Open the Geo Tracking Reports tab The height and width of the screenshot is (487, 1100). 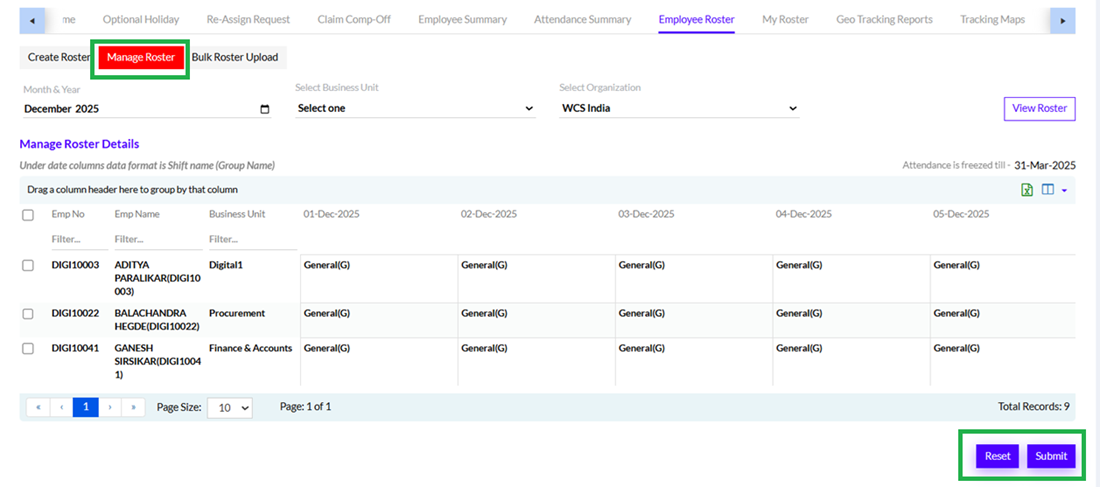(x=883, y=19)
